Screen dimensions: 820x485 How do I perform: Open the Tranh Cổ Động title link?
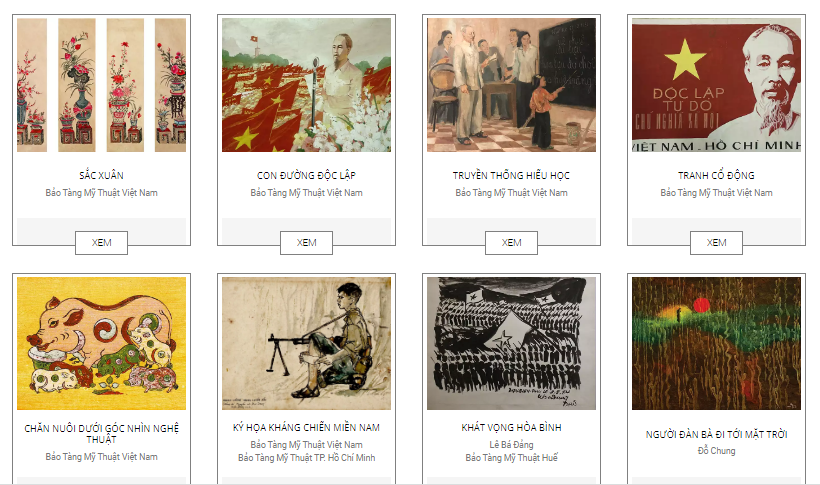pyautogui.click(x=716, y=175)
